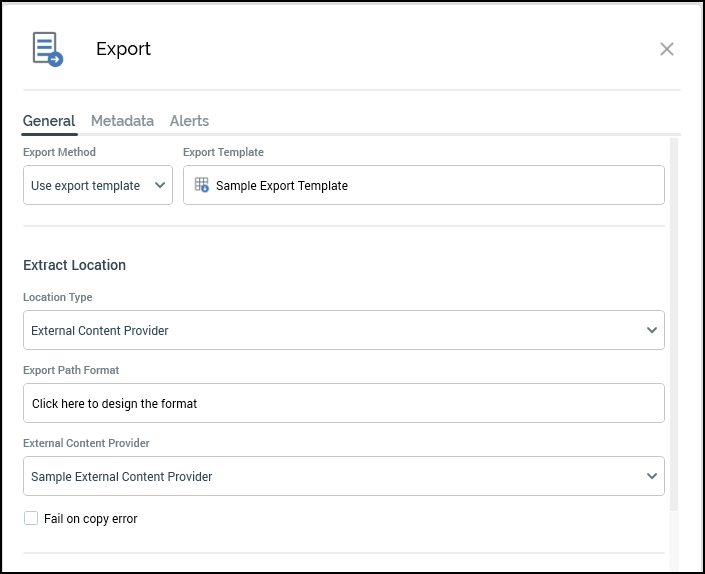Close the Export dialog with X

667,49
